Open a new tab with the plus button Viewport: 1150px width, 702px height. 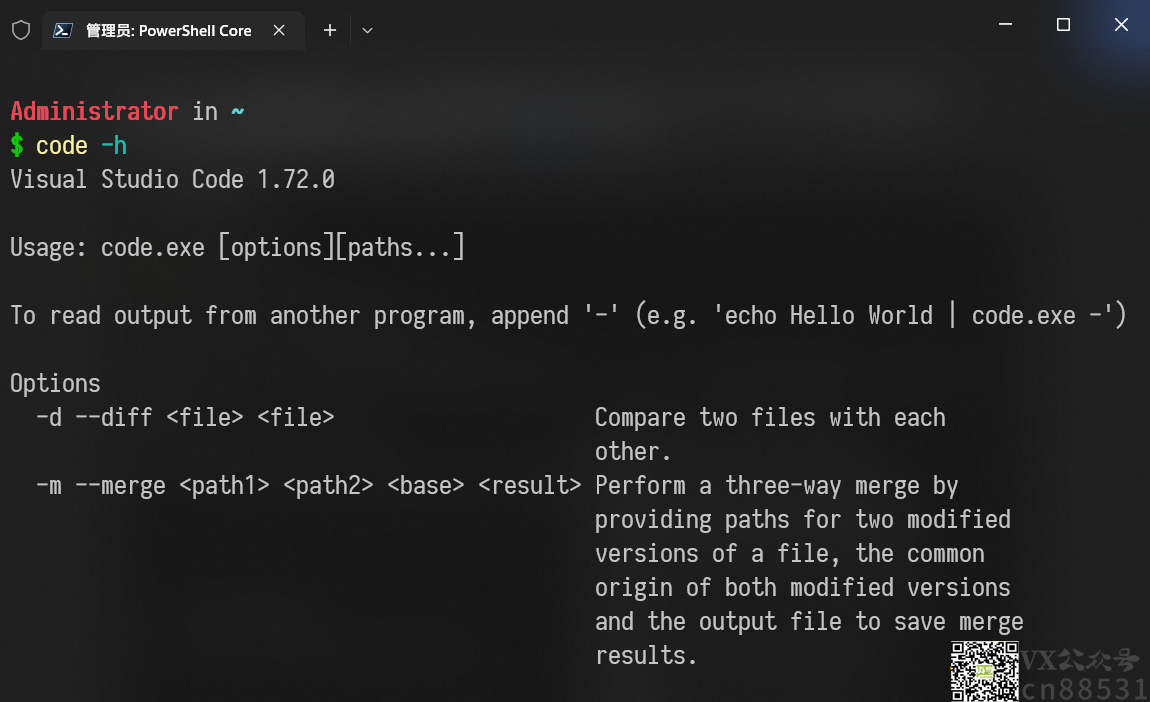pos(330,30)
